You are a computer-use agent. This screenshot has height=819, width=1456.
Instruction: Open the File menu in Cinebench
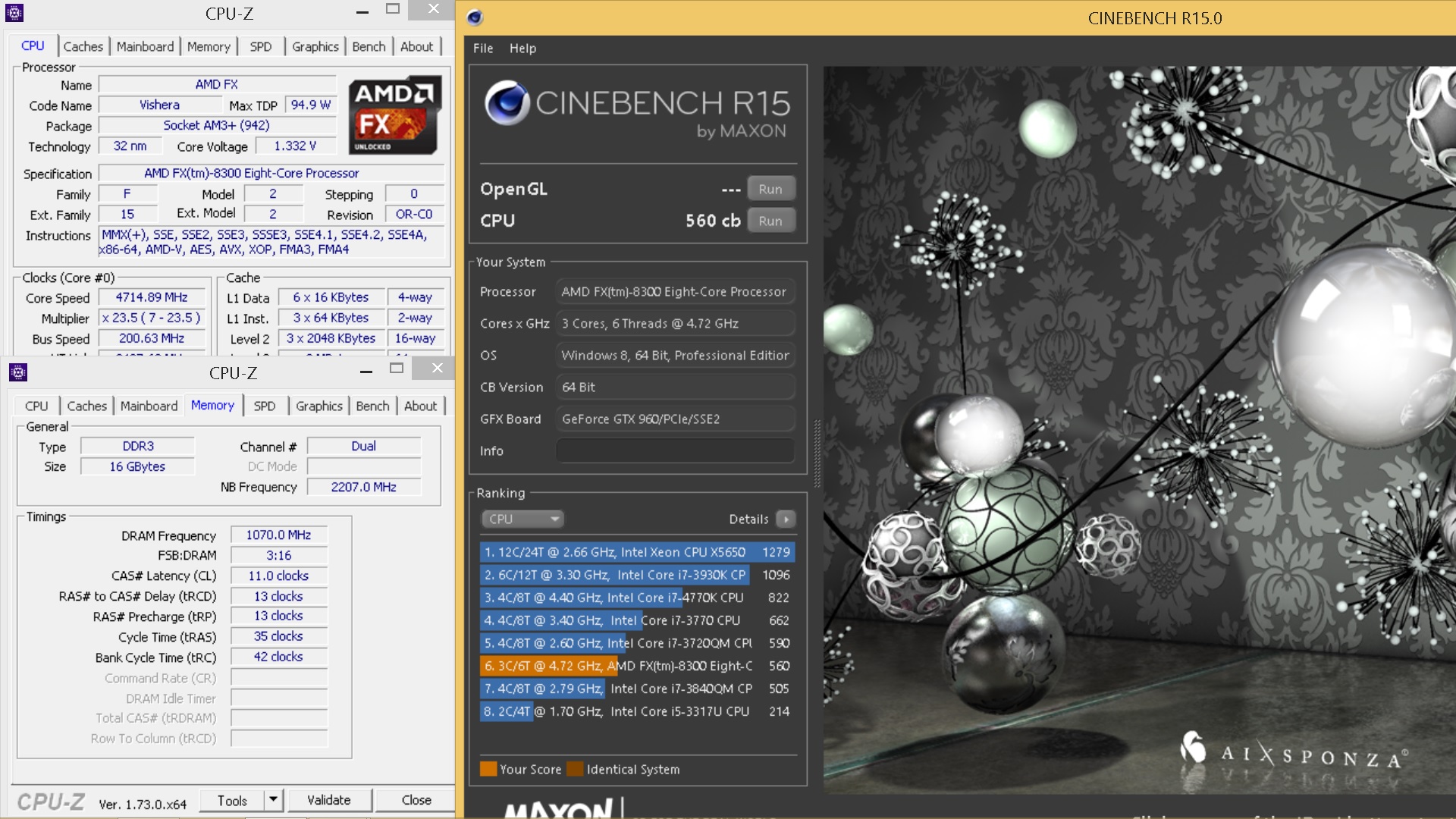point(483,48)
